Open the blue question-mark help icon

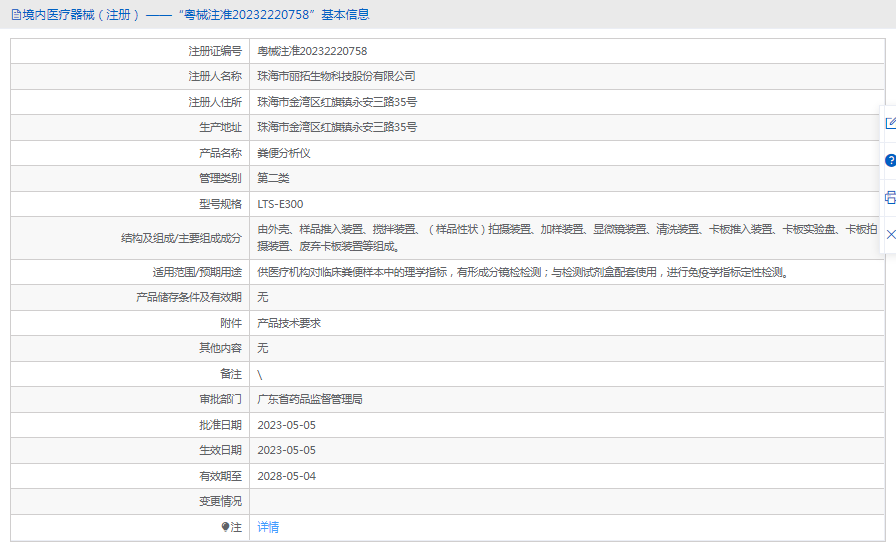tap(890, 161)
